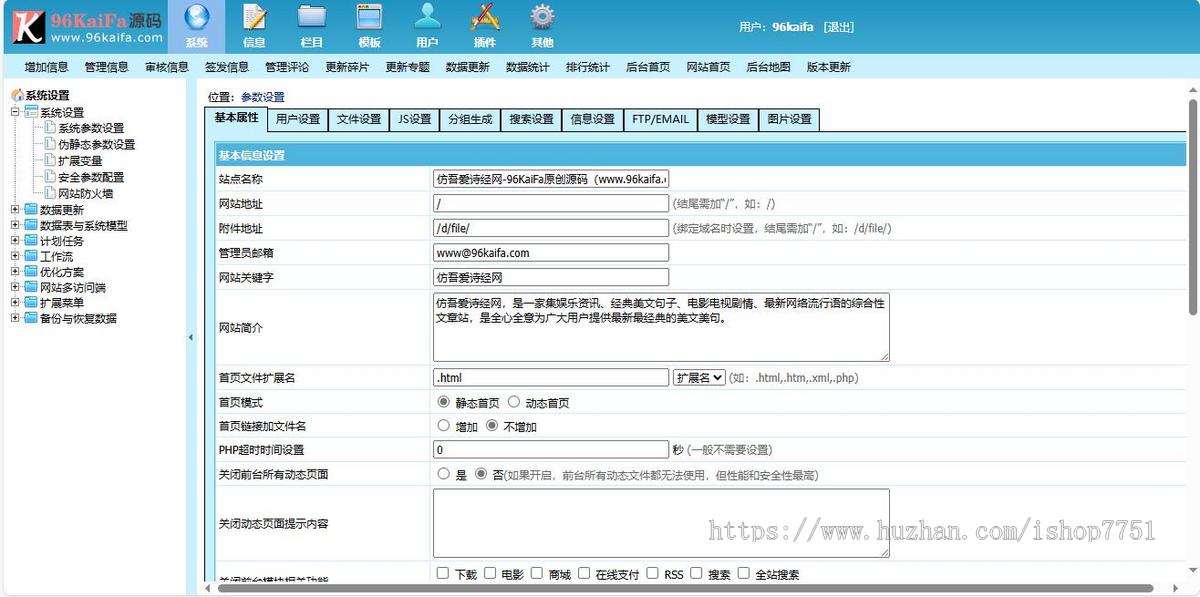Expand the 优化方案 tree node
The image size is (1200, 597).
15,272
